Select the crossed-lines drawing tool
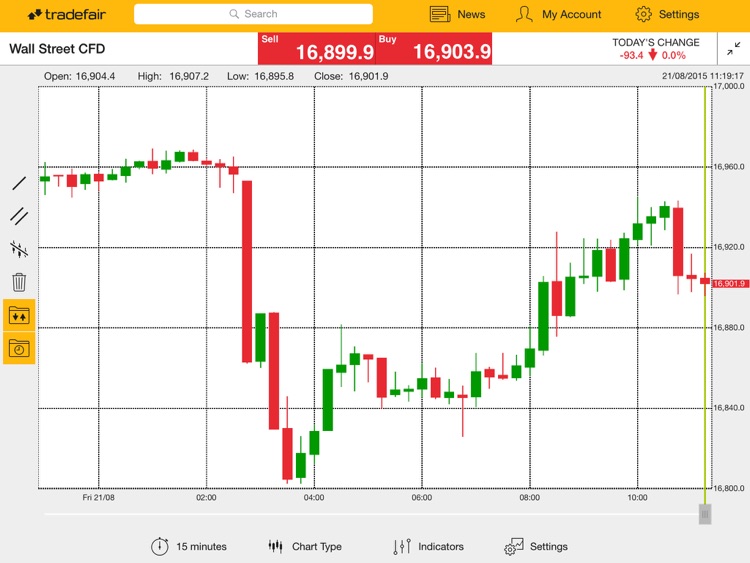The height and width of the screenshot is (563, 750). click(x=19, y=249)
